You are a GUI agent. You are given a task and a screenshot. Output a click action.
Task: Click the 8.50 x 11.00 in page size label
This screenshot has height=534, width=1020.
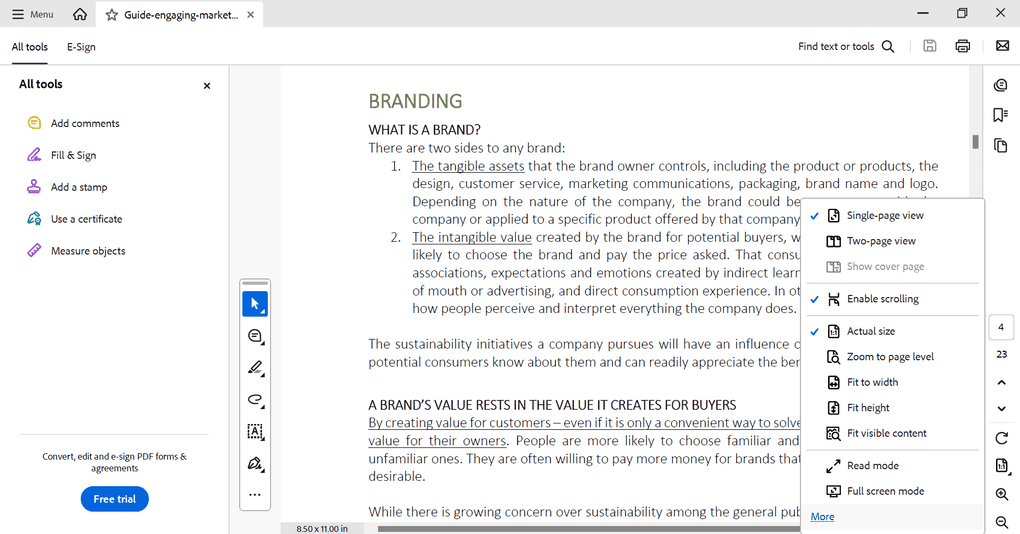(x=322, y=529)
